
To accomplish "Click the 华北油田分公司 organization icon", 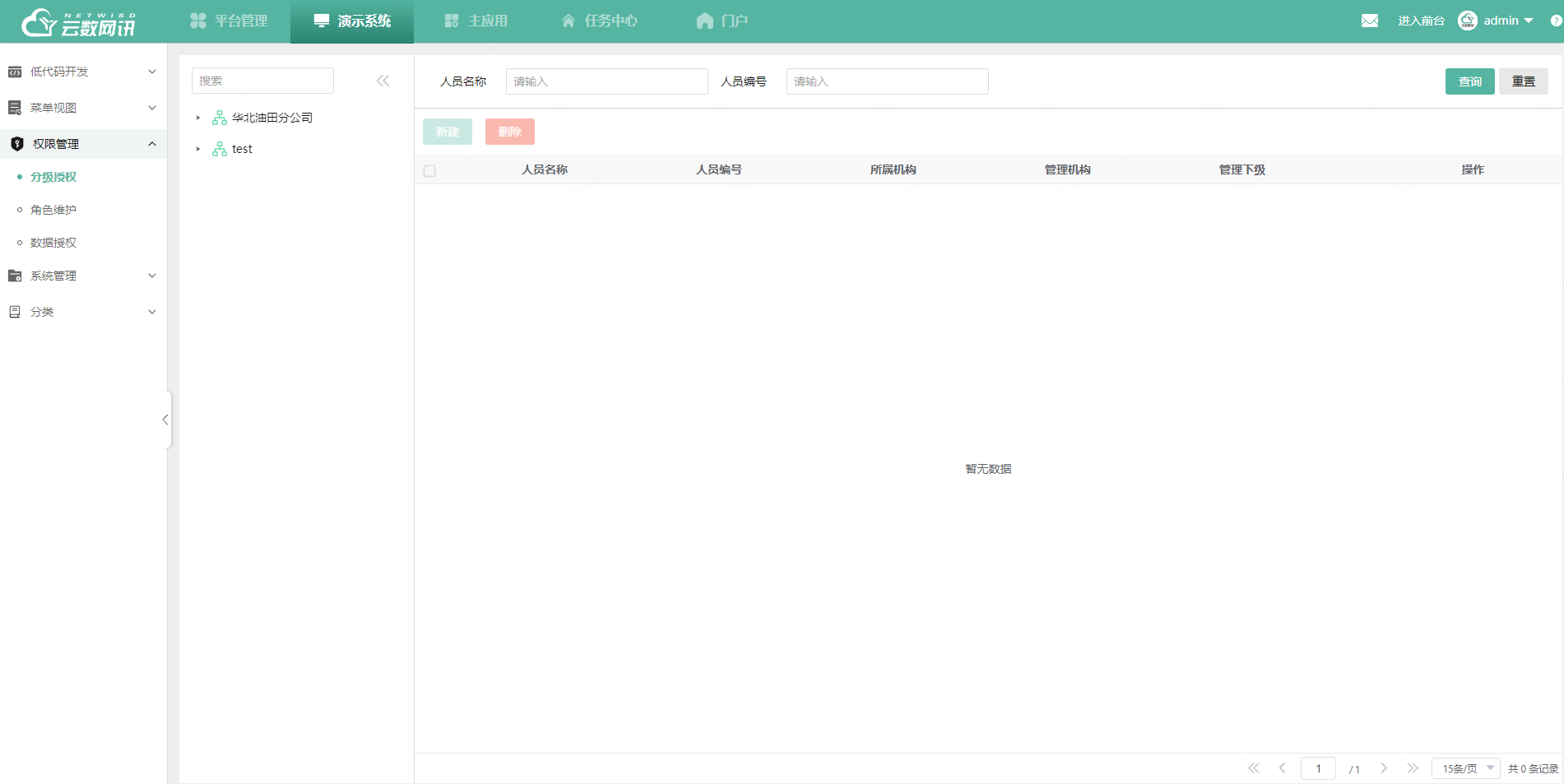I will pos(220,118).
